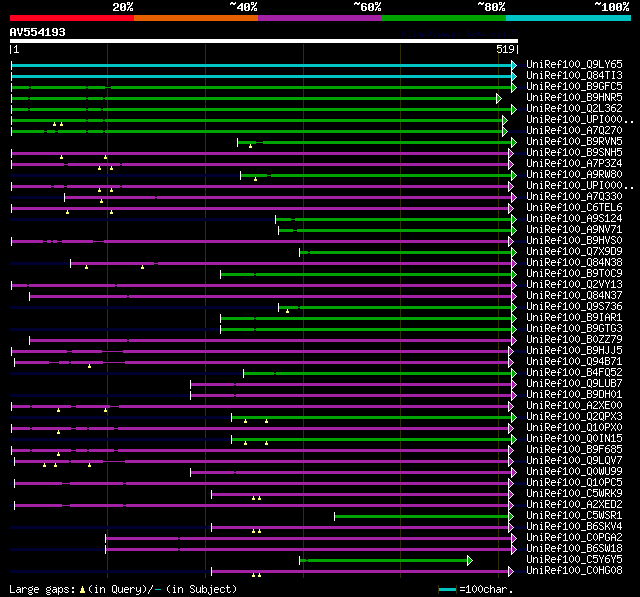Viewport: 640px width, 597px height.
Task: Click the cyan arrowhead ending the Q9LY65 bar
Action: tap(514, 65)
